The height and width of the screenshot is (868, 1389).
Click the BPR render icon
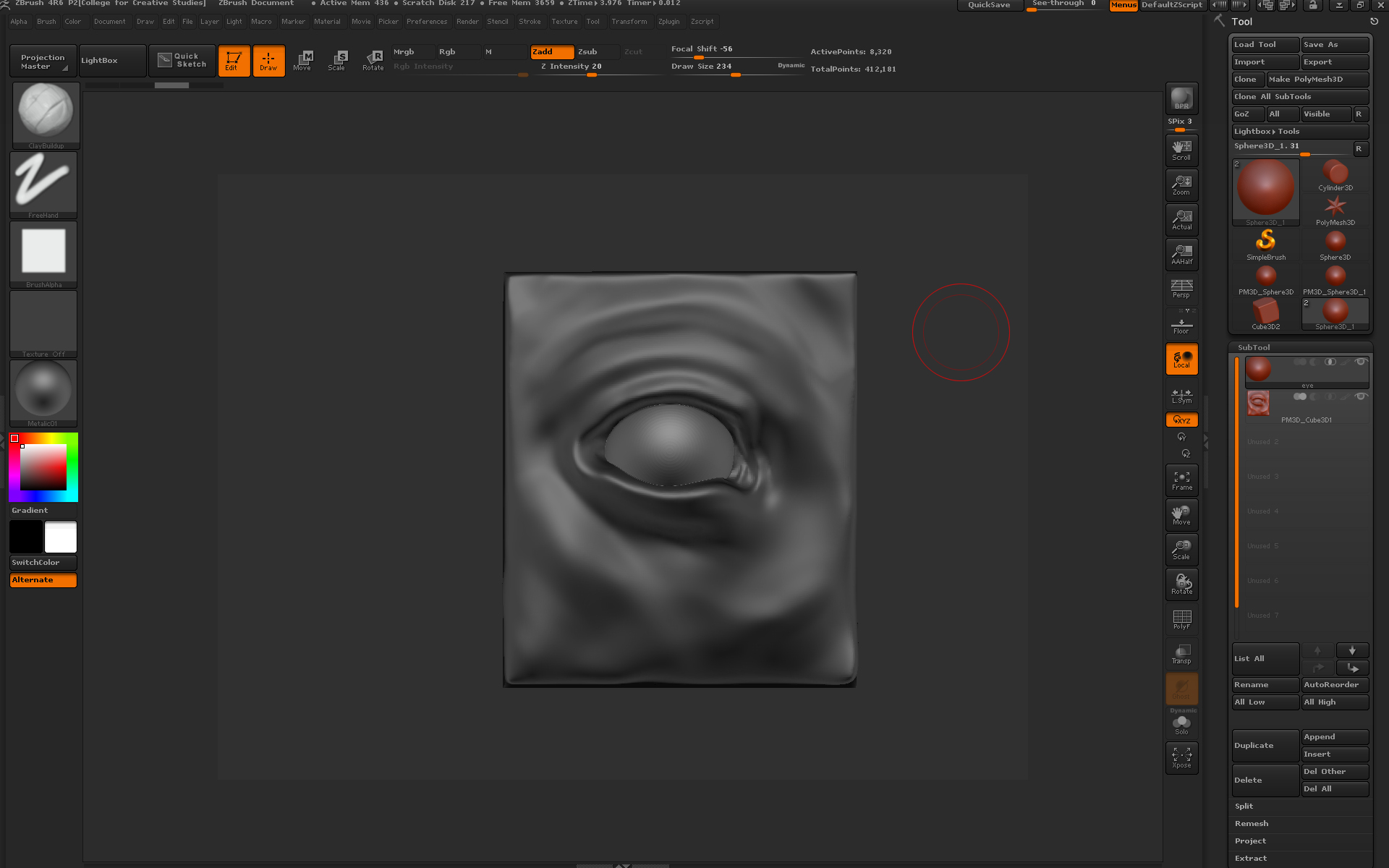pos(1181,98)
